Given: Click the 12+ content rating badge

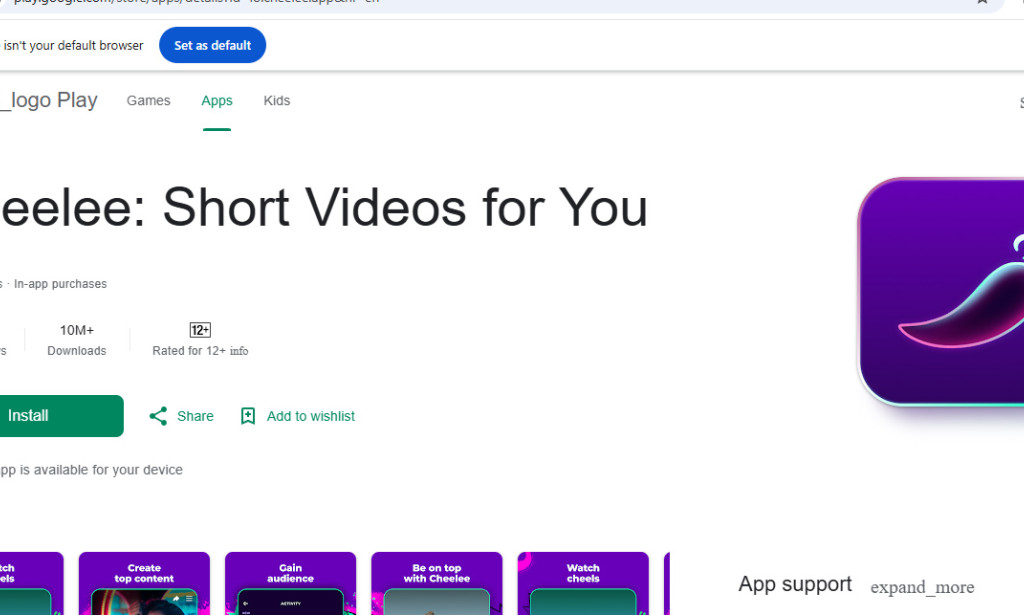Looking at the screenshot, I should click(199, 329).
